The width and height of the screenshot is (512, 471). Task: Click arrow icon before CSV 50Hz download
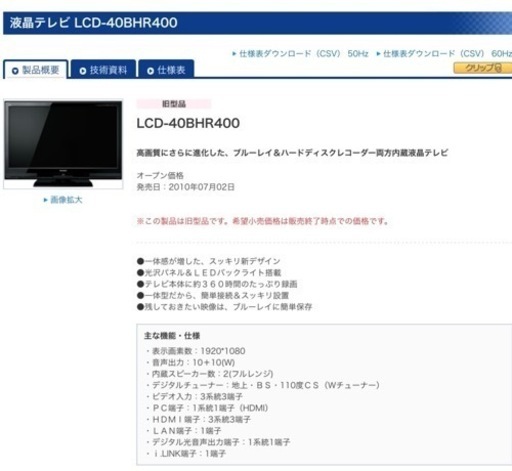coord(234,53)
